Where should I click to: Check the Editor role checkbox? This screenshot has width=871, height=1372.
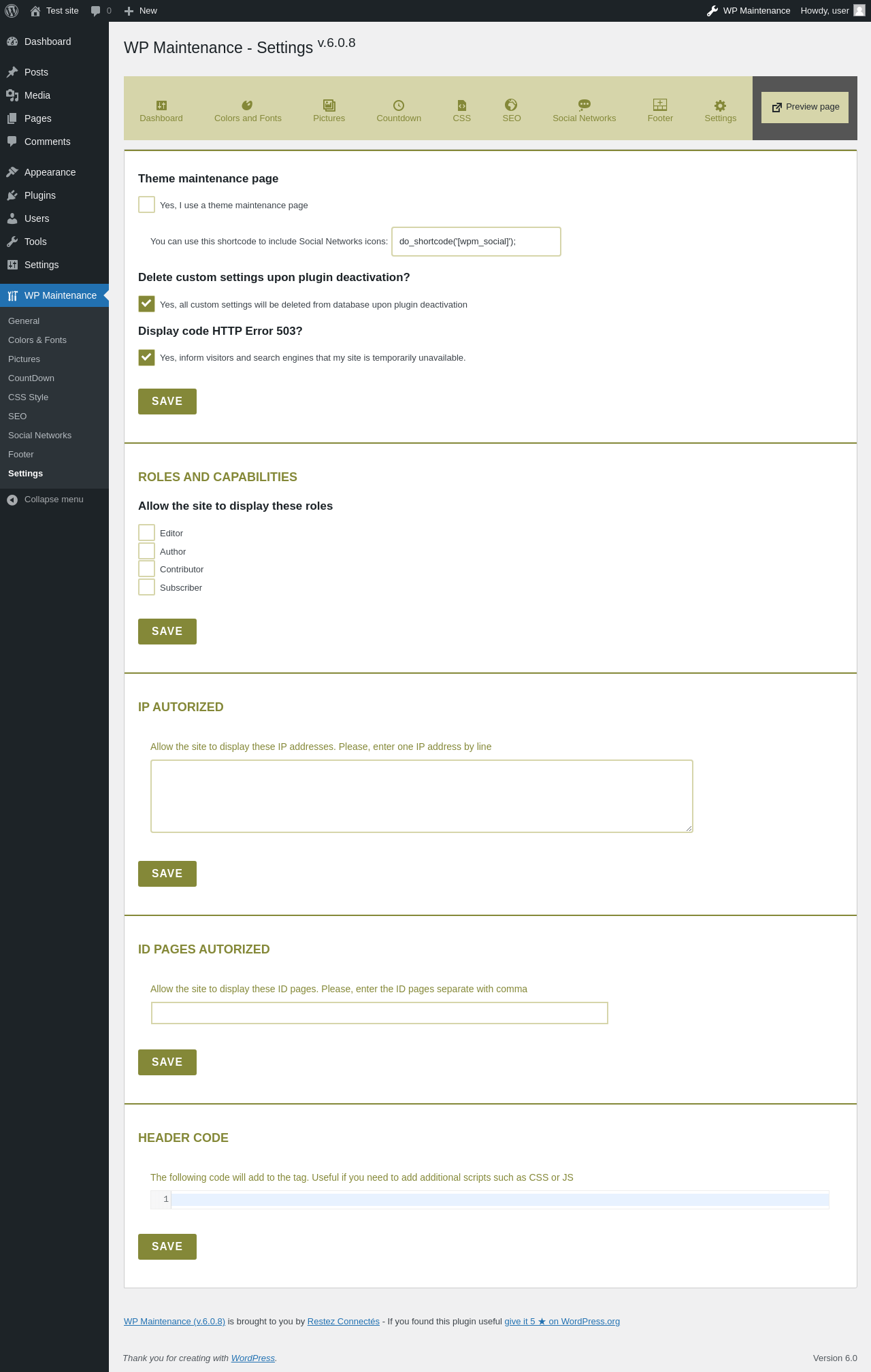click(146, 532)
